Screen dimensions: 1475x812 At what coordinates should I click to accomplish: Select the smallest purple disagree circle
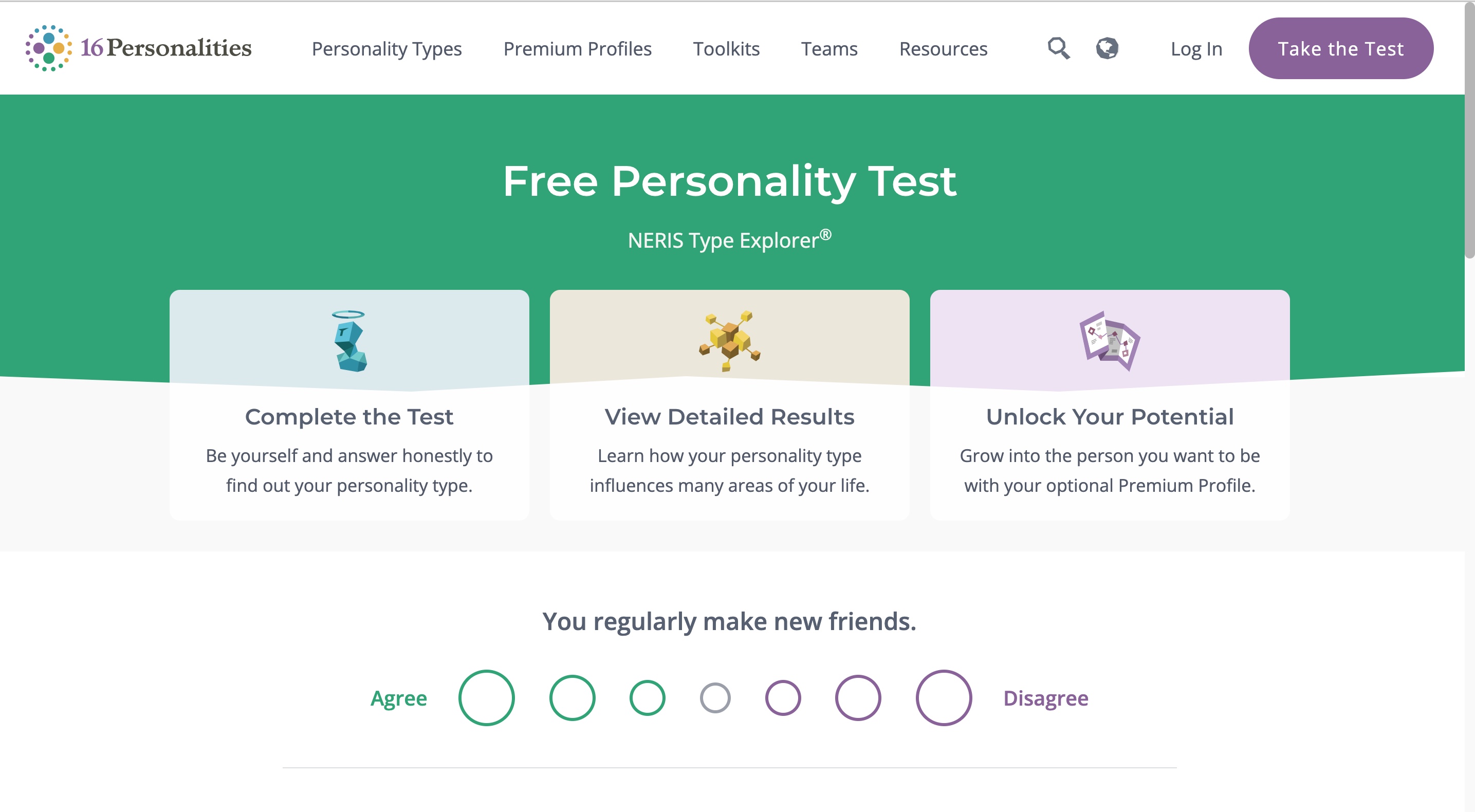click(x=783, y=697)
